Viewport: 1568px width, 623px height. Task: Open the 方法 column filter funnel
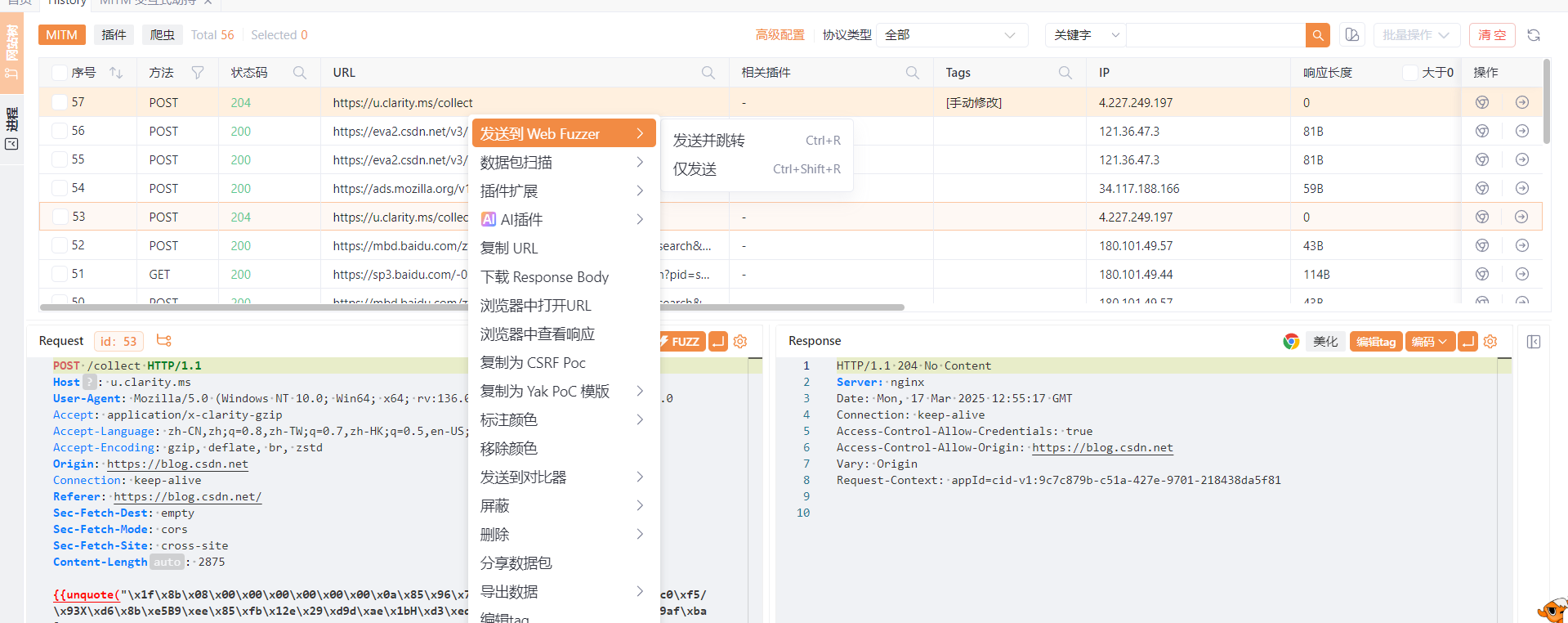[198, 73]
